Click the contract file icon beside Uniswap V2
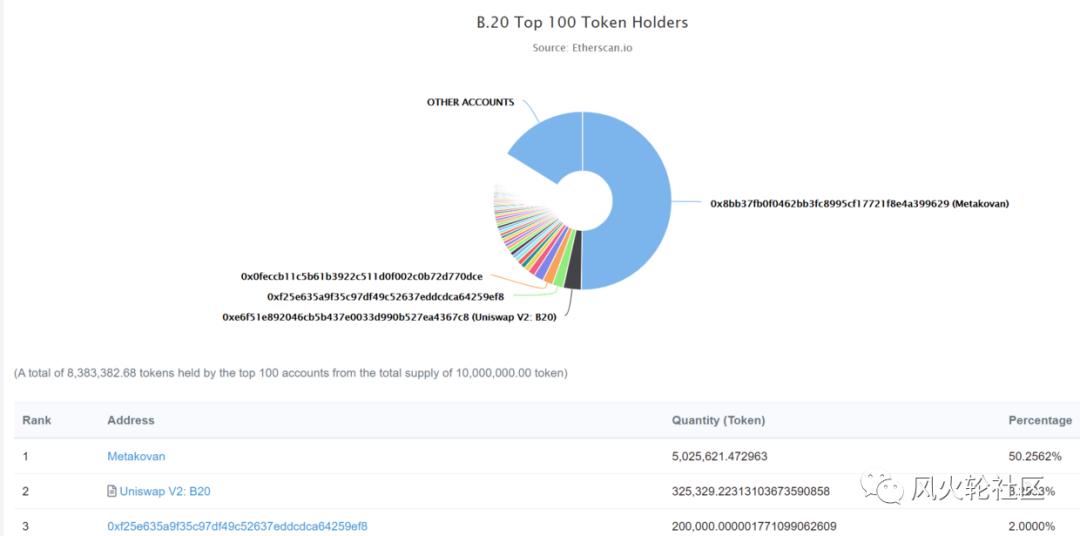1080x536 pixels. click(x=112, y=491)
